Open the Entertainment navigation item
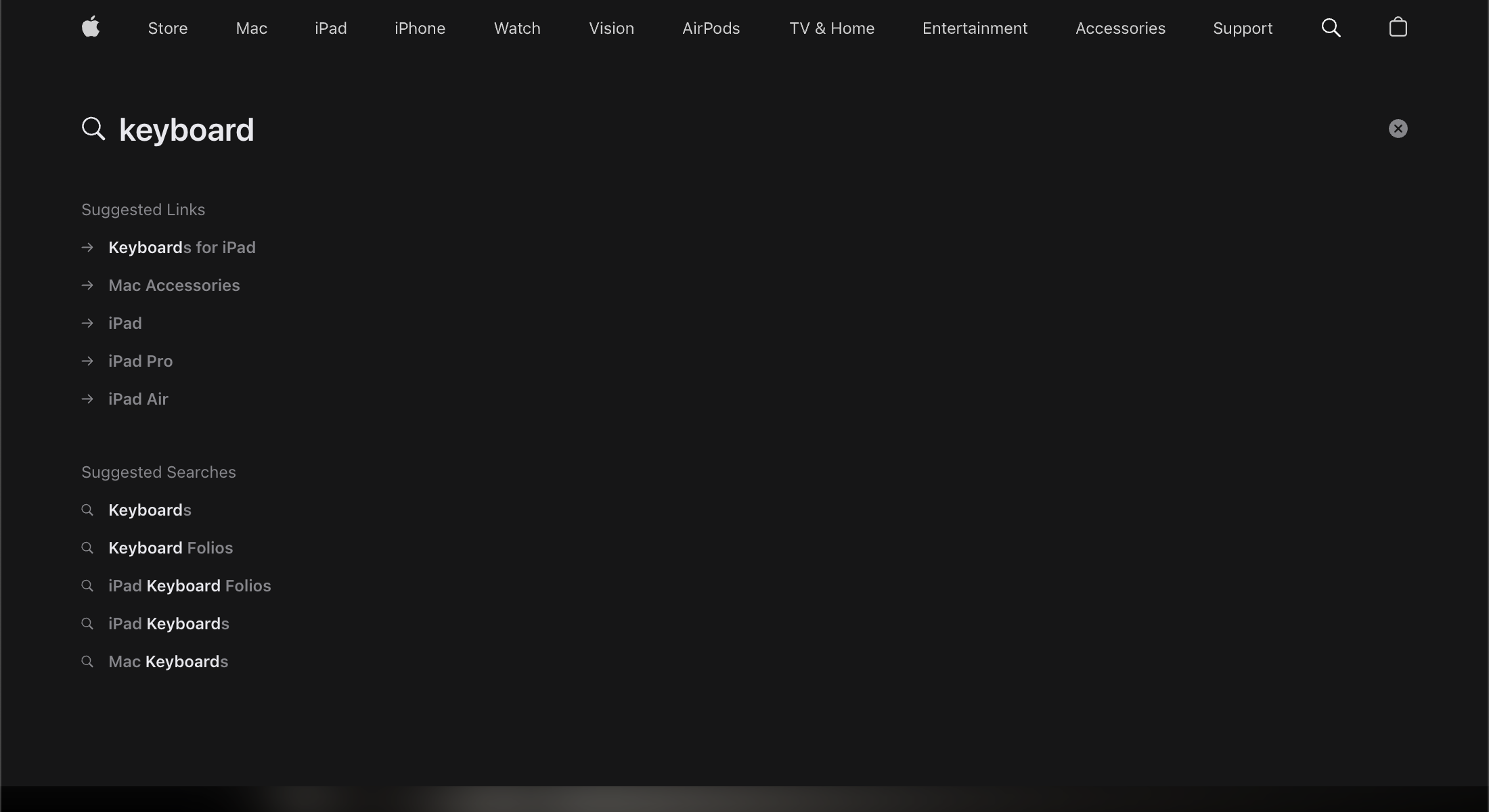The image size is (1489, 812). (x=975, y=28)
